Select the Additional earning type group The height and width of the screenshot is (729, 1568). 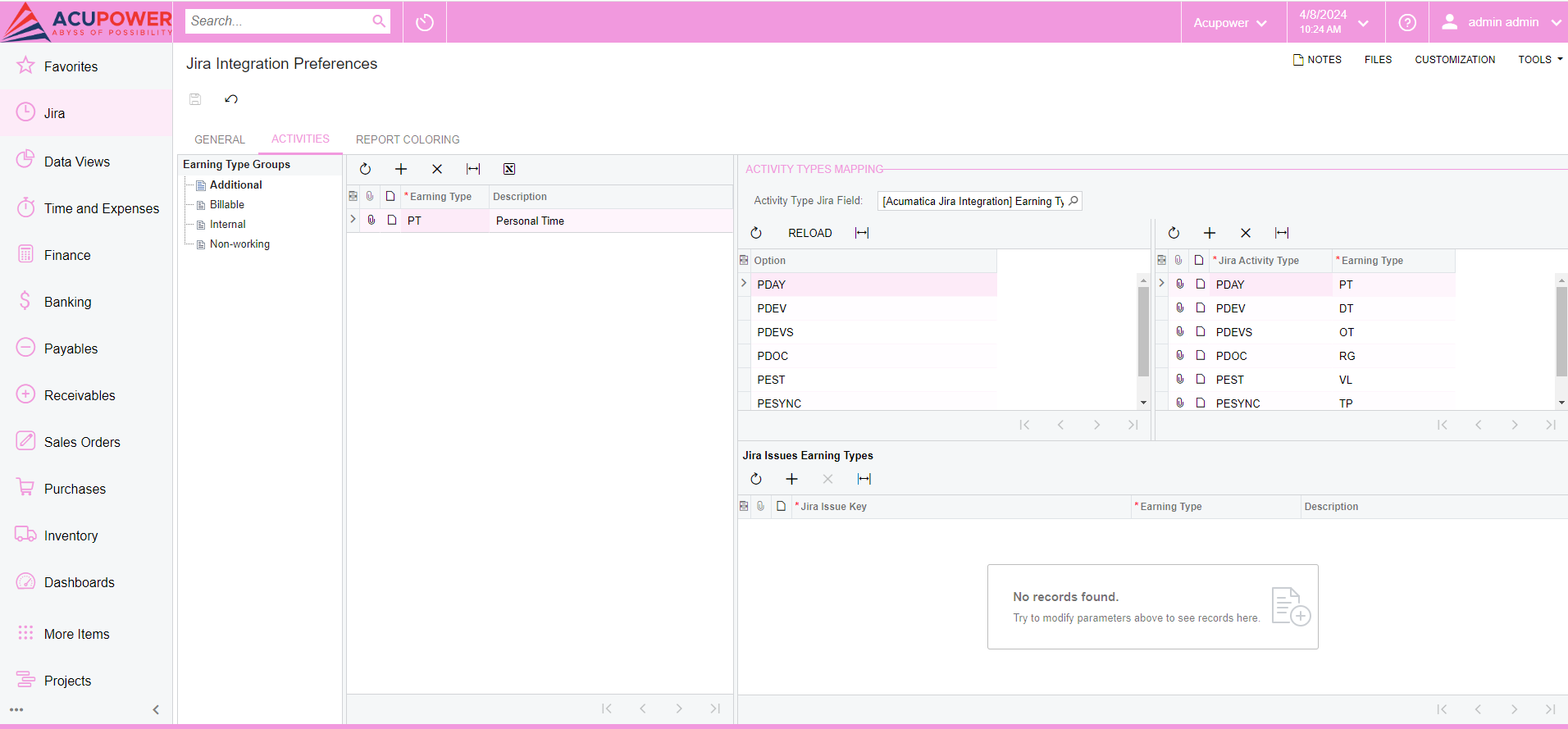tap(236, 185)
